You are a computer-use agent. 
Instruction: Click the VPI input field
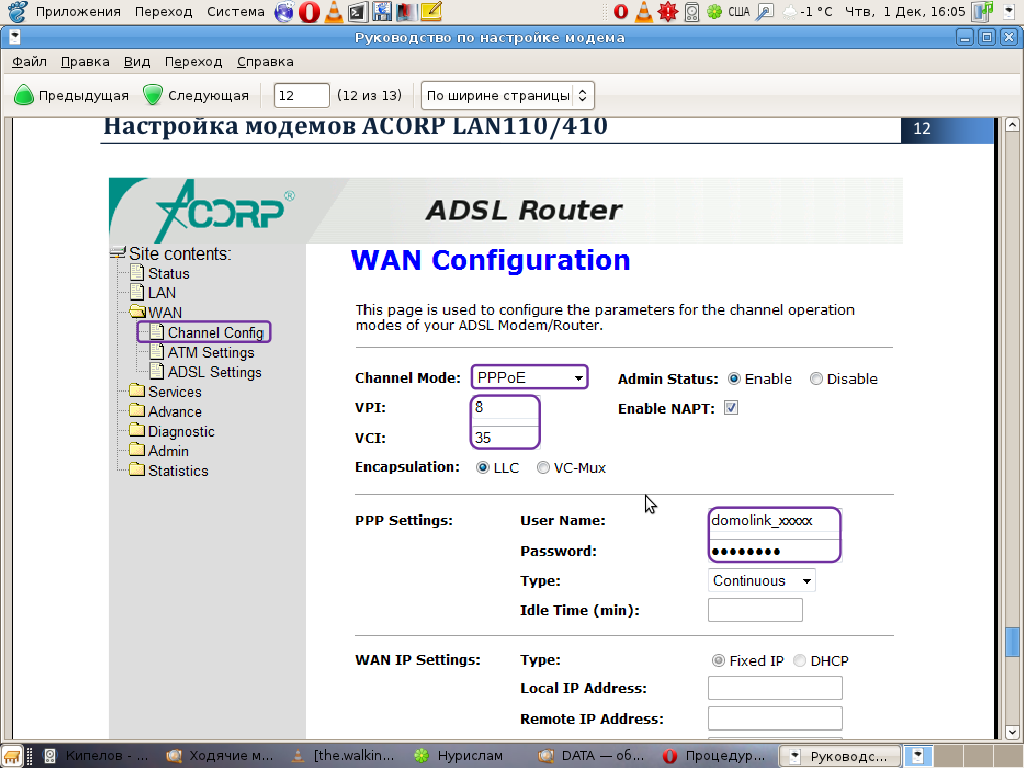[505, 407]
